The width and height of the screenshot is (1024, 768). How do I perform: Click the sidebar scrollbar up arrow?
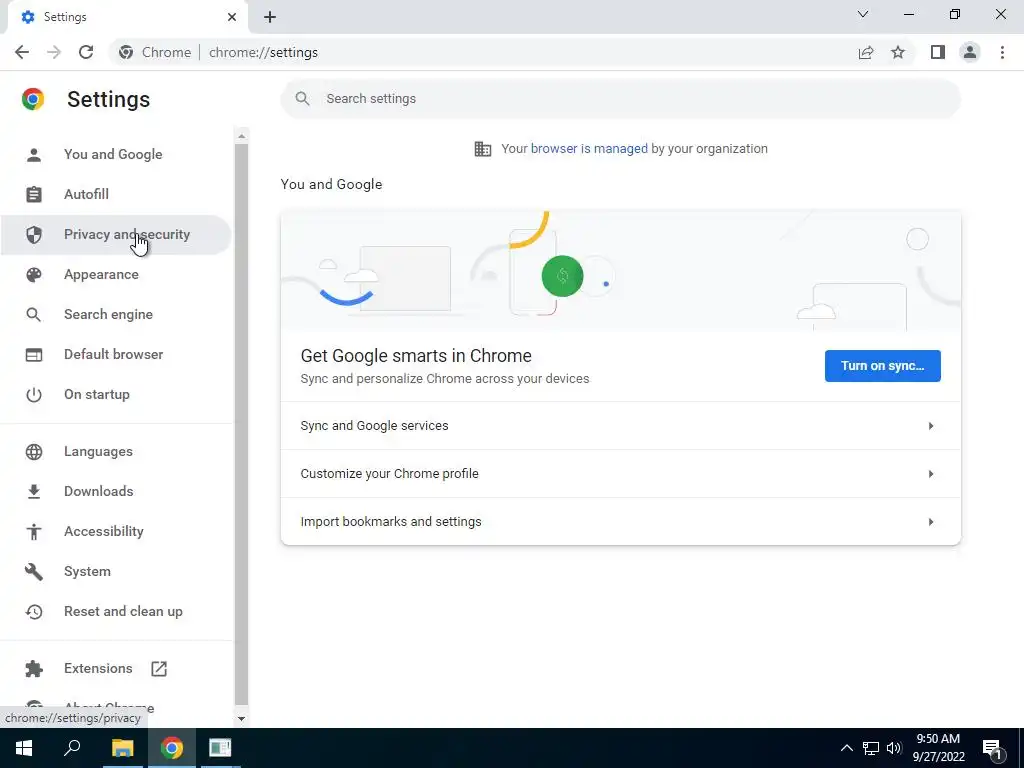(x=242, y=136)
